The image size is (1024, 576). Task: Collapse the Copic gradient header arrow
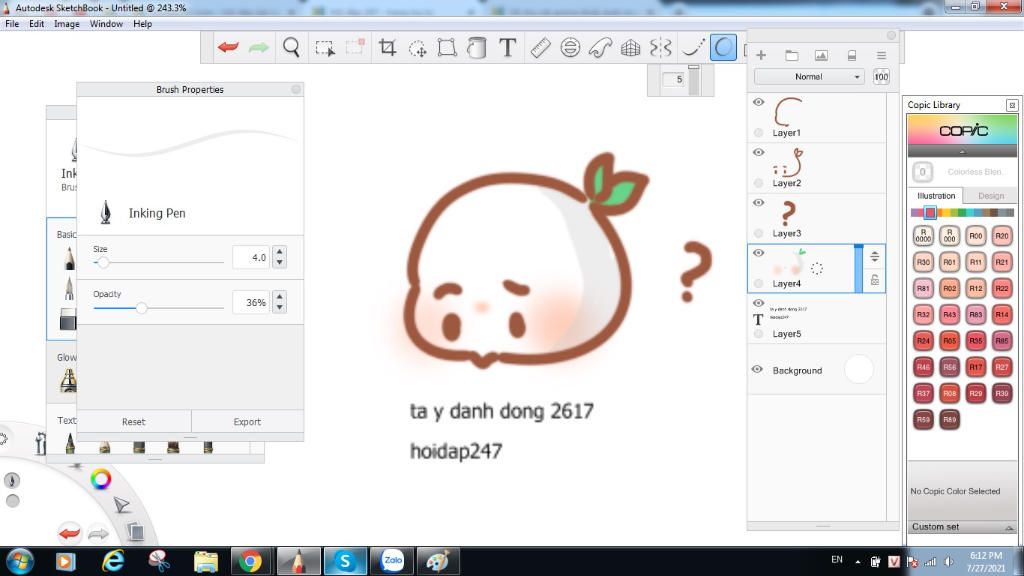(962, 152)
